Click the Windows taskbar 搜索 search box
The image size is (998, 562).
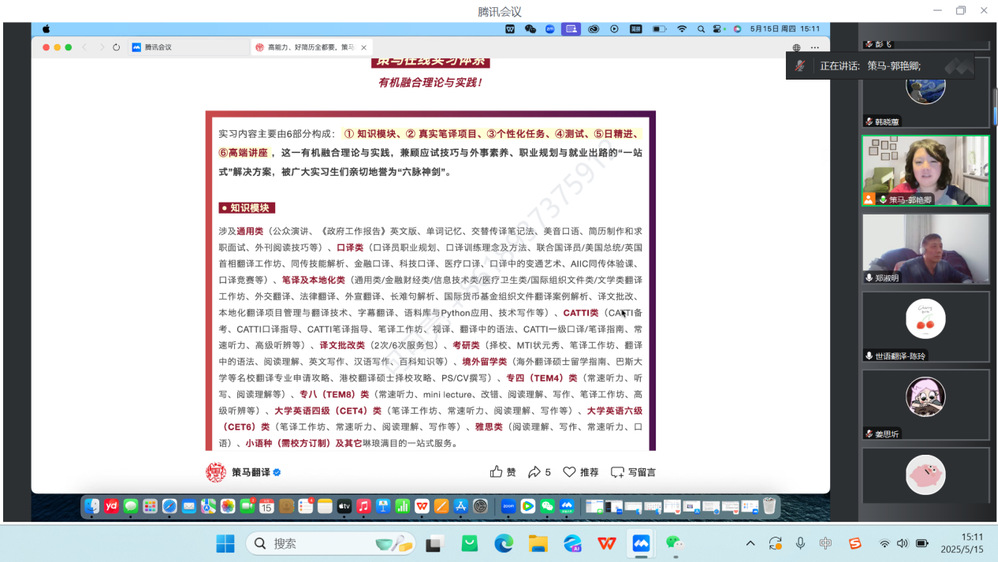(331, 544)
